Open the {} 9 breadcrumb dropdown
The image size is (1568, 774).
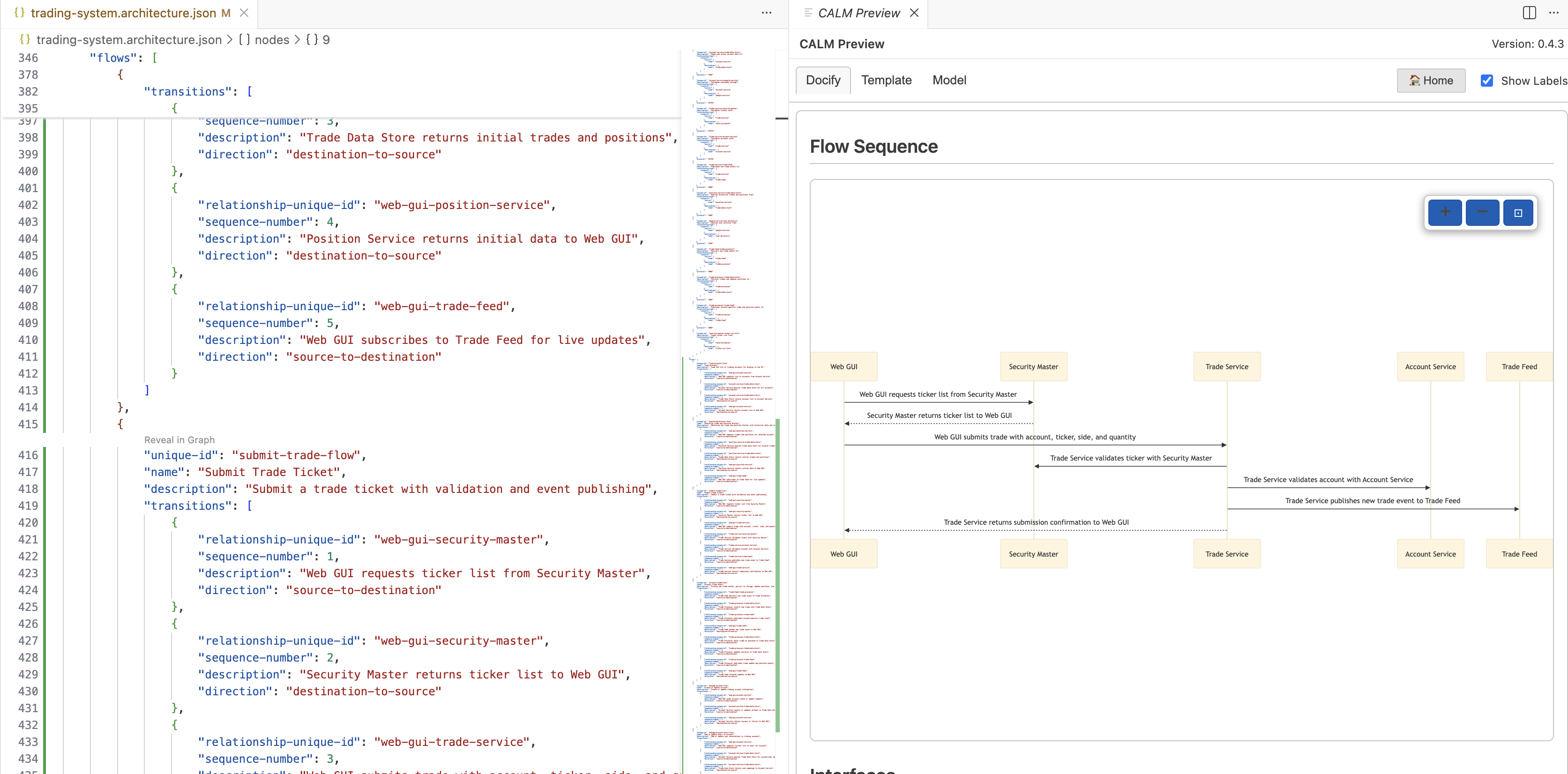coord(318,39)
